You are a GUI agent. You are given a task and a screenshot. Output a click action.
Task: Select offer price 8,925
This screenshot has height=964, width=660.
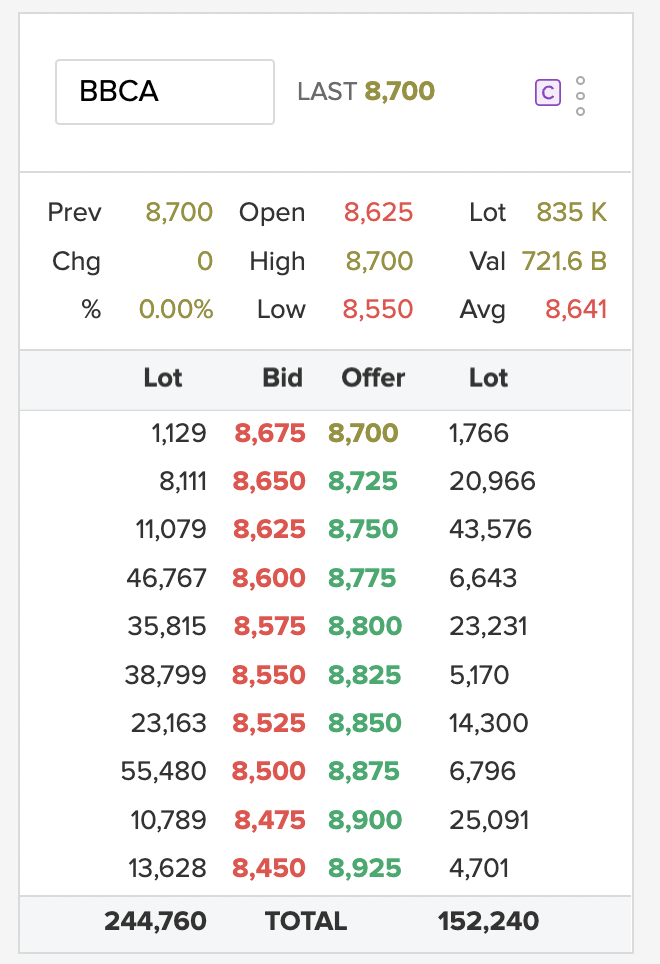[364, 868]
